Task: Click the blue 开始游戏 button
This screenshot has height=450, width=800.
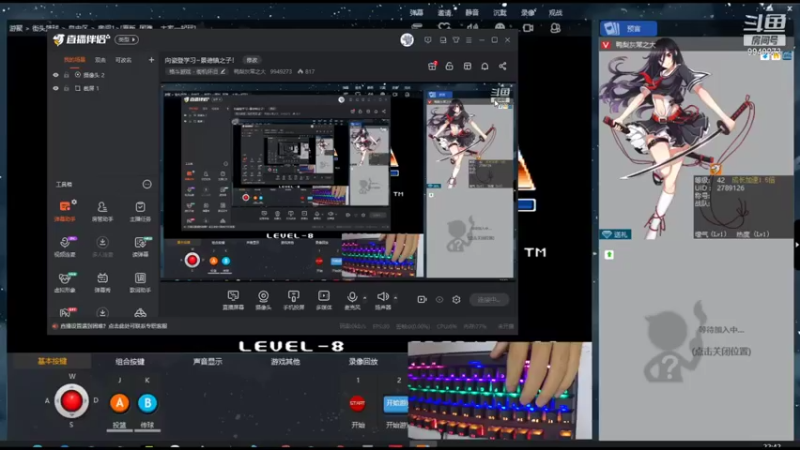Action: tap(396, 403)
